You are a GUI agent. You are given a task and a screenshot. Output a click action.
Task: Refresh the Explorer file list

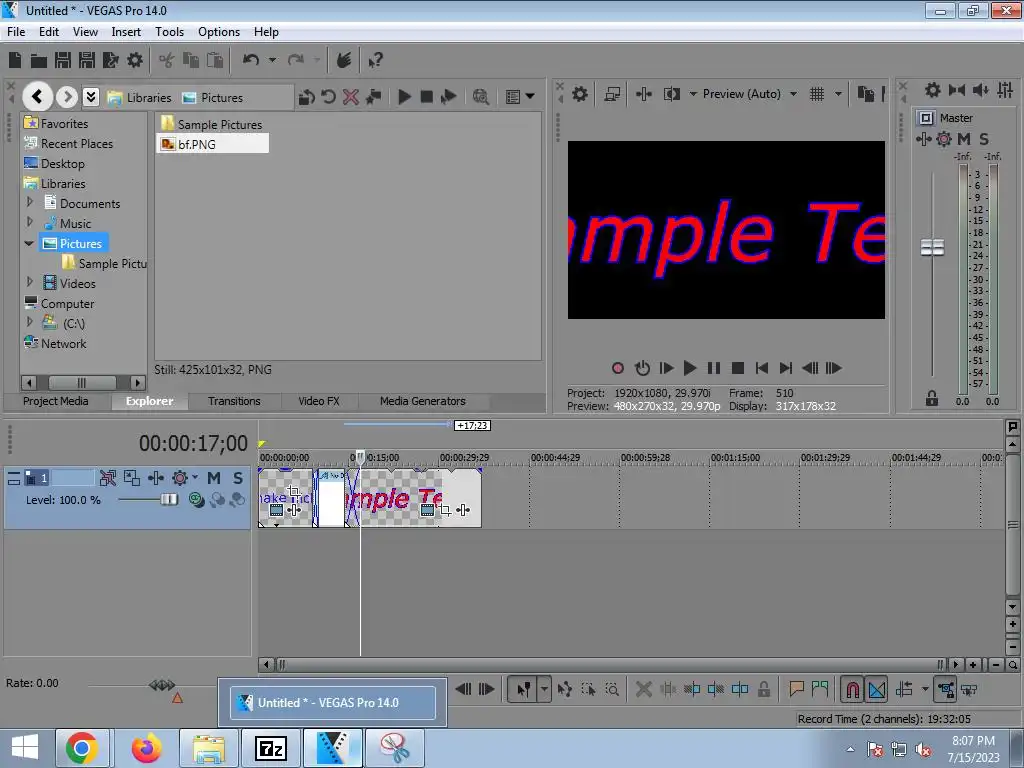click(328, 97)
